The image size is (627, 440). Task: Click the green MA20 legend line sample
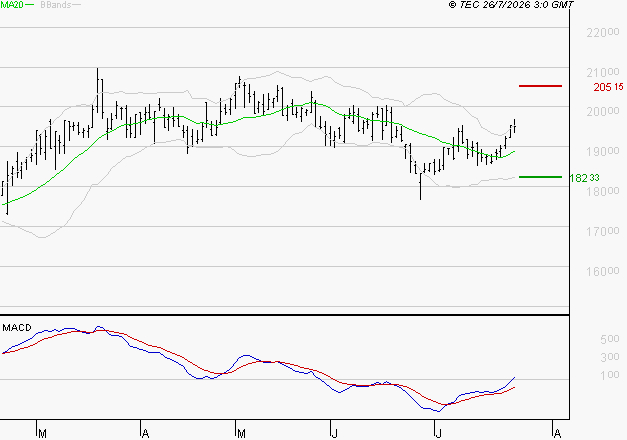30,5
